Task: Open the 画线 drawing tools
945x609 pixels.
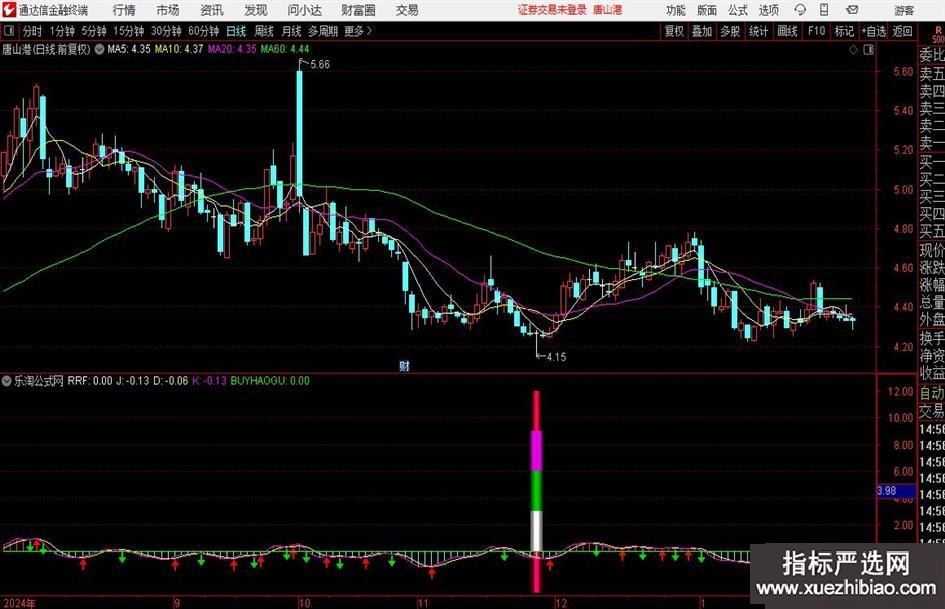Action: (x=788, y=31)
